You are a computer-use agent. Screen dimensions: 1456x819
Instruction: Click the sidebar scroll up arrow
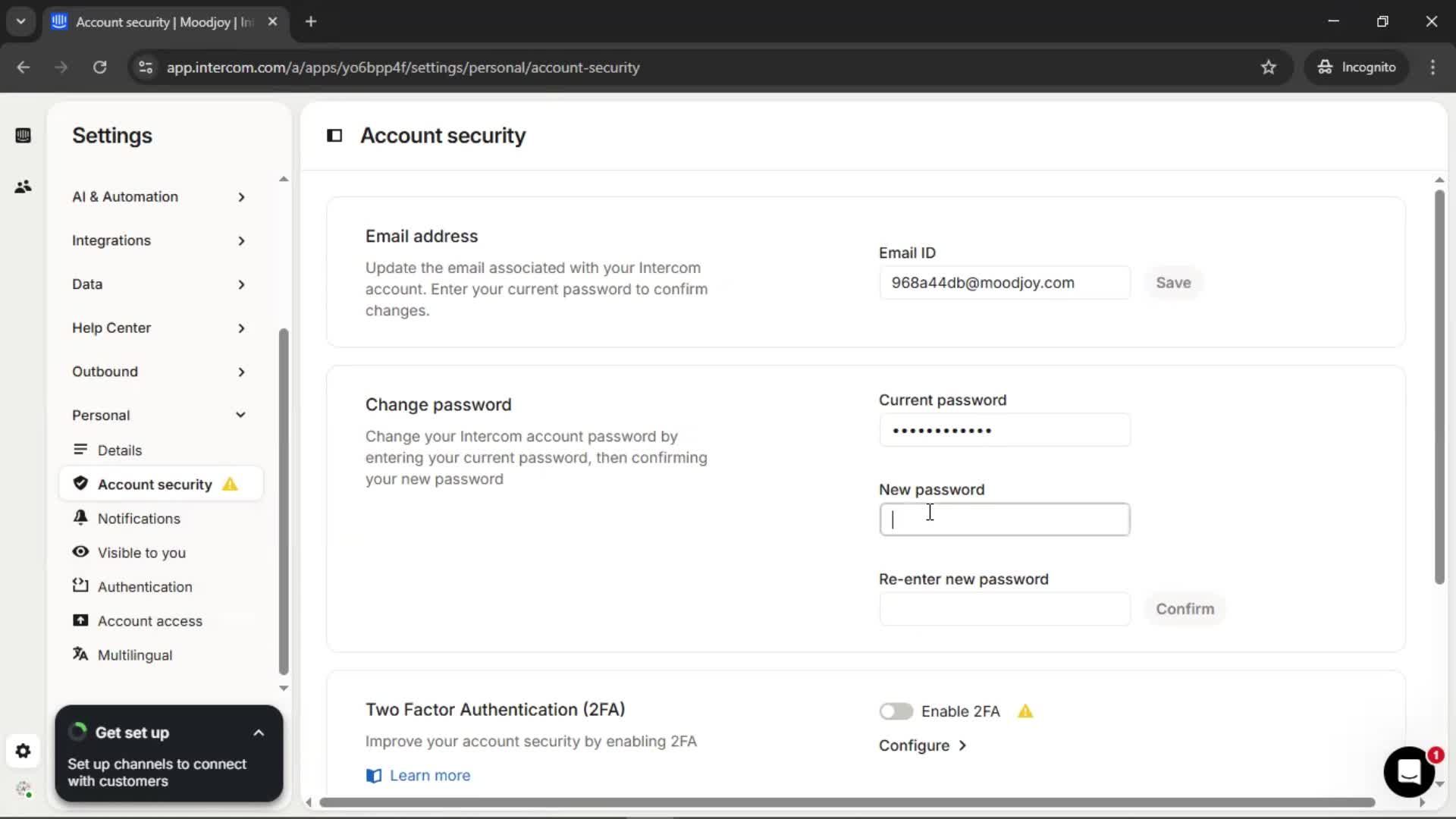(x=284, y=180)
